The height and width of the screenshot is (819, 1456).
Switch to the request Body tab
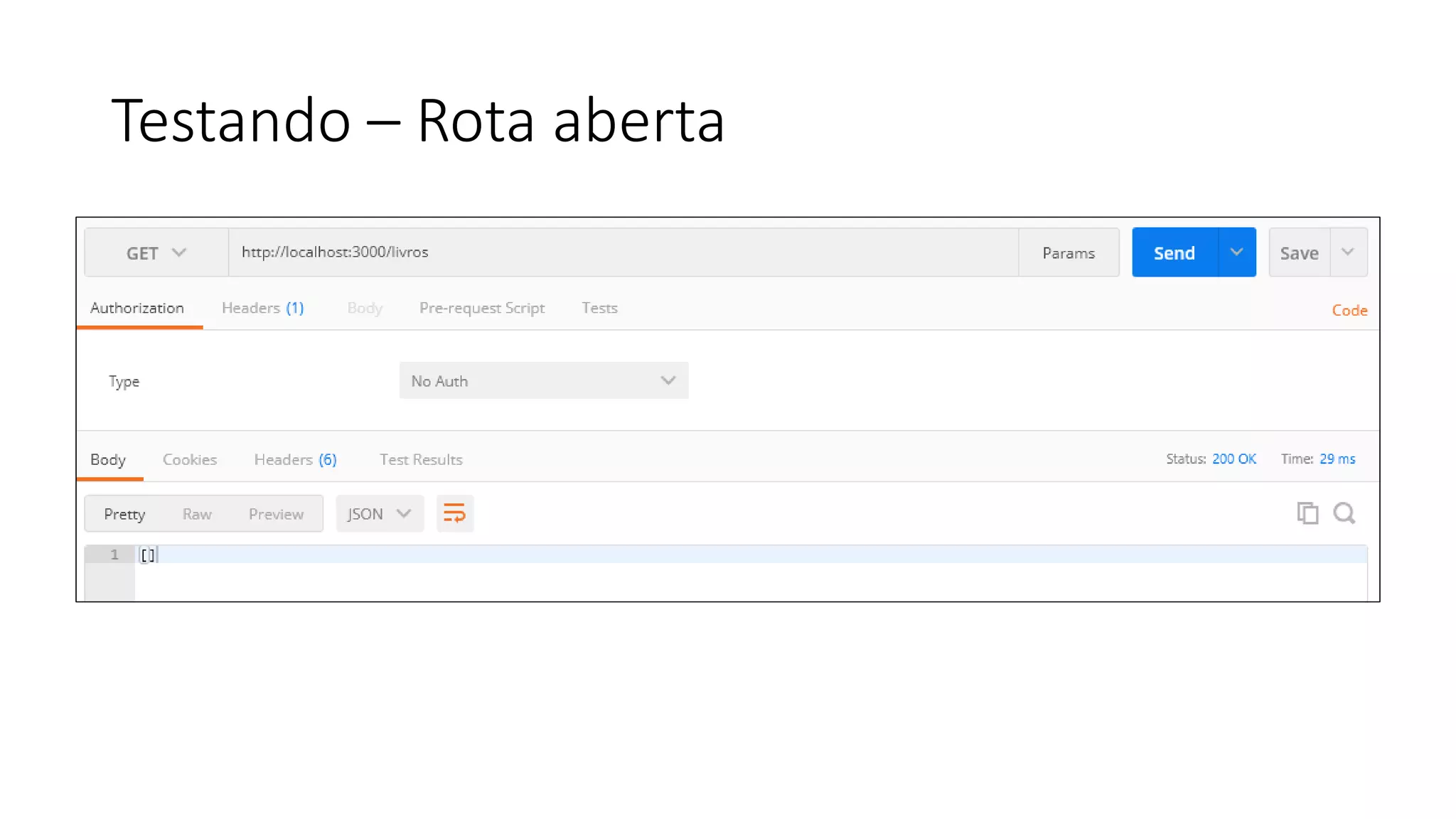coord(365,308)
